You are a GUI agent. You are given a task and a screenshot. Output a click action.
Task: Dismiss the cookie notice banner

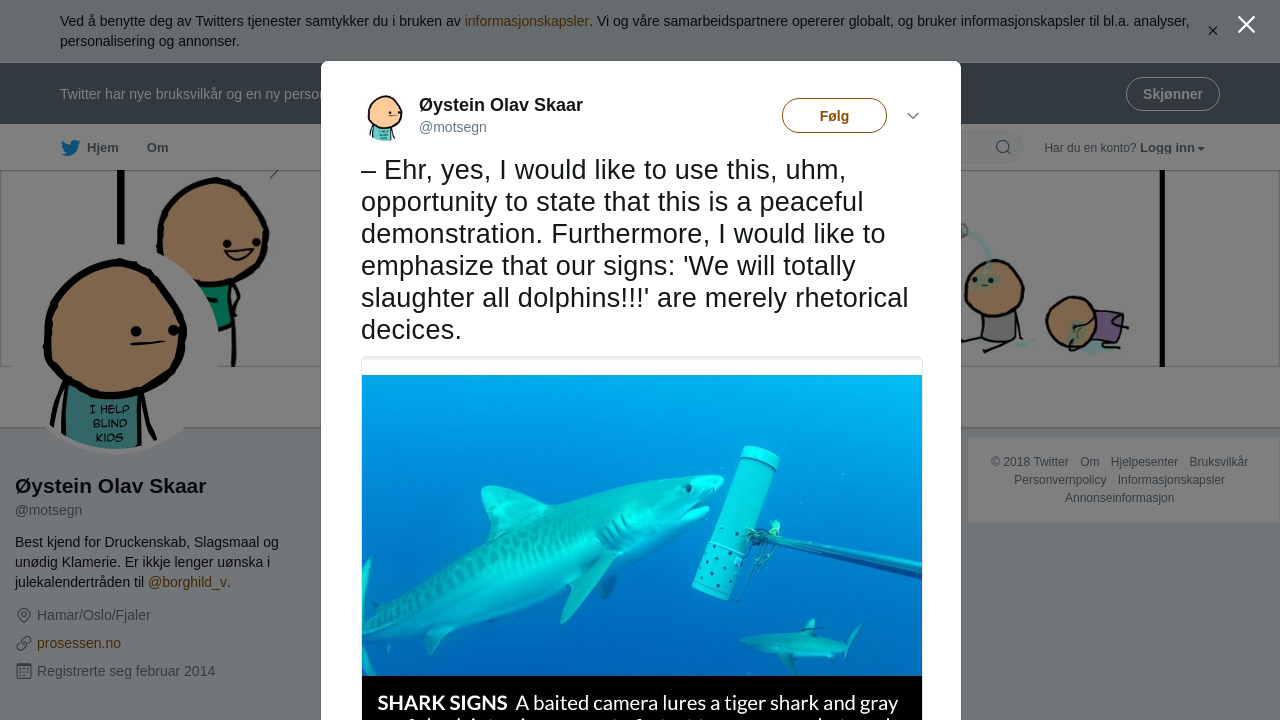1212,31
